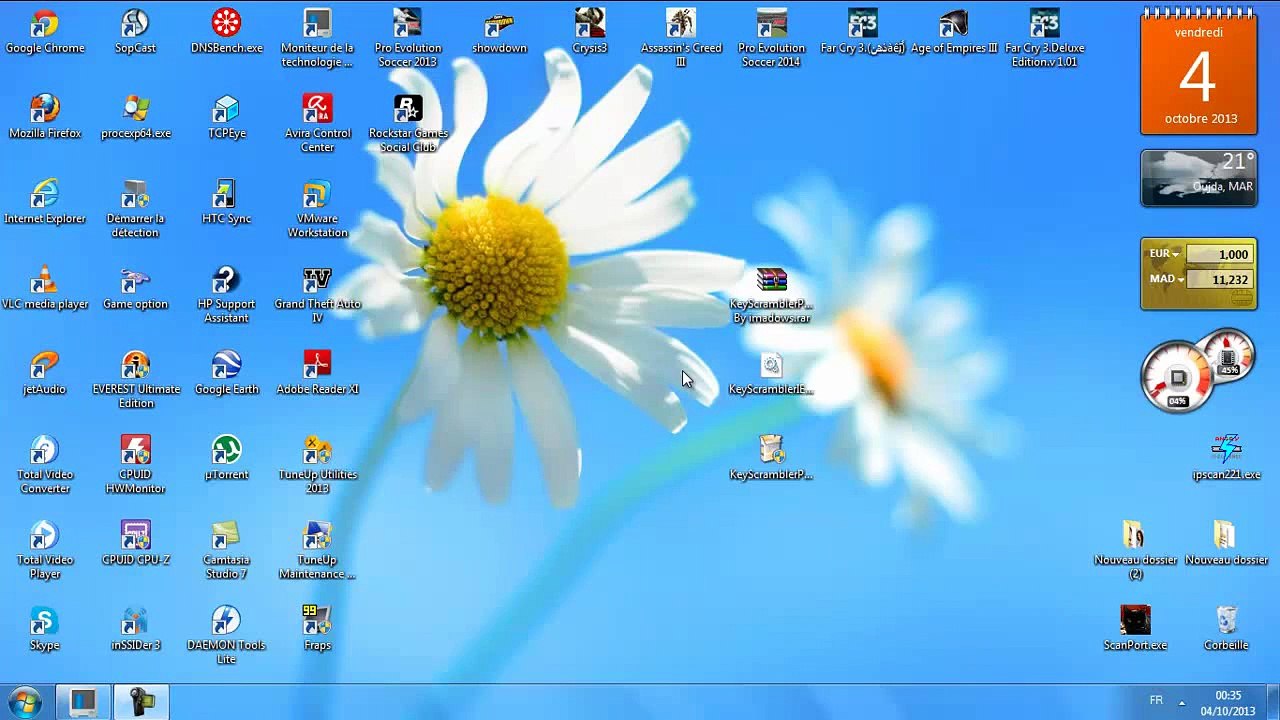The width and height of the screenshot is (1280, 720).
Task: Click the Oujda weather gadget
Action: (1199, 178)
